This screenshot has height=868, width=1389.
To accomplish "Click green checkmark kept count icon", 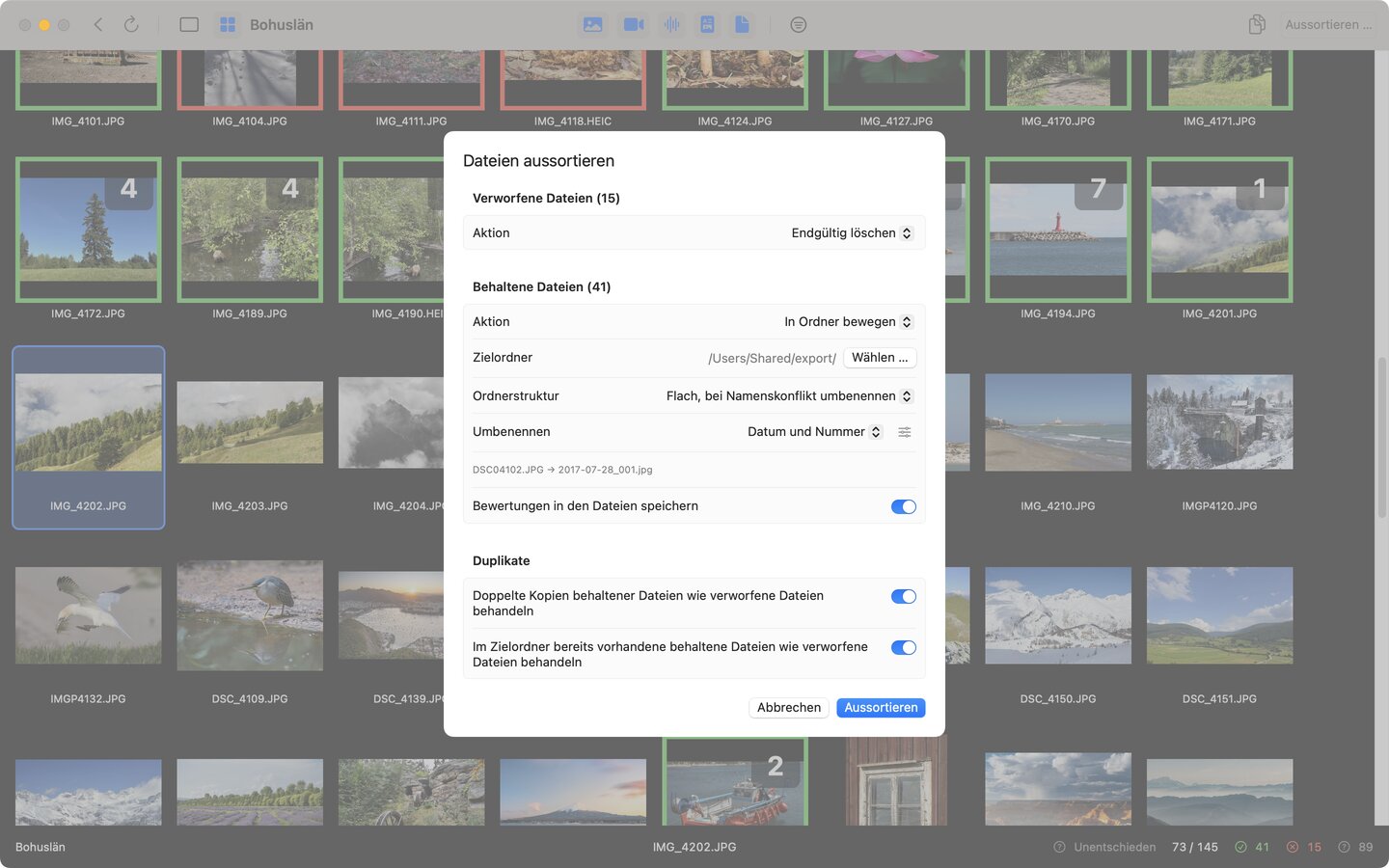I will coord(1241,847).
